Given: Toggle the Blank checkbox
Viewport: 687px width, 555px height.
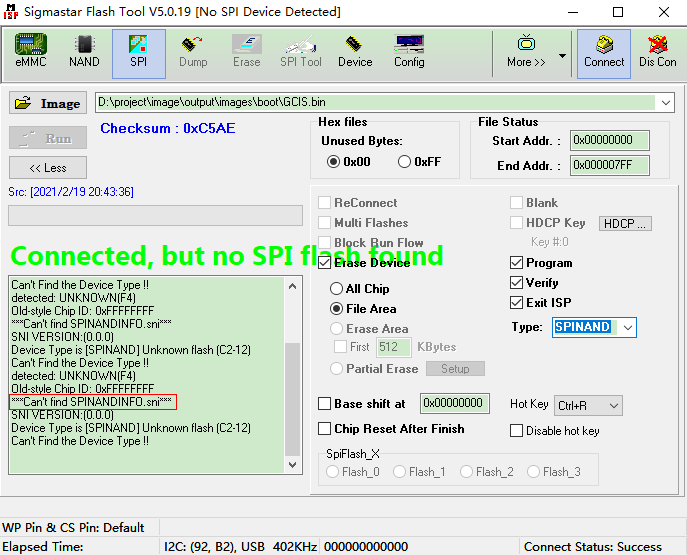Looking at the screenshot, I should pos(516,203).
